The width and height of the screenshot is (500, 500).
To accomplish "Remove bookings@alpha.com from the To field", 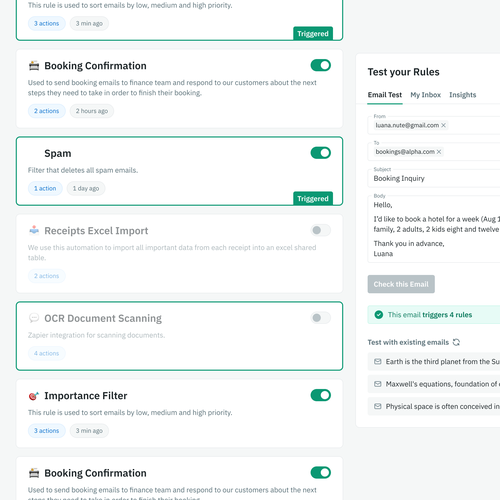I will click(x=439, y=152).
